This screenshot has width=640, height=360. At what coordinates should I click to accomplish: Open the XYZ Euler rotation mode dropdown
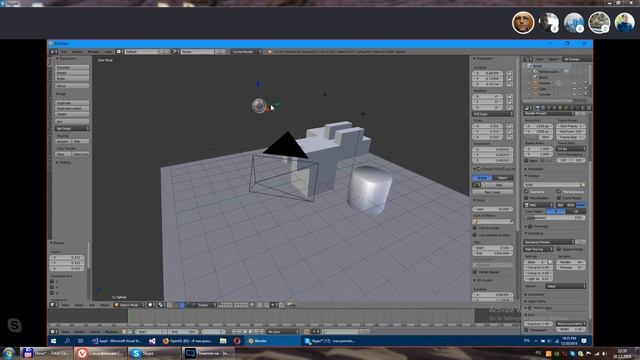click(493, 114)
